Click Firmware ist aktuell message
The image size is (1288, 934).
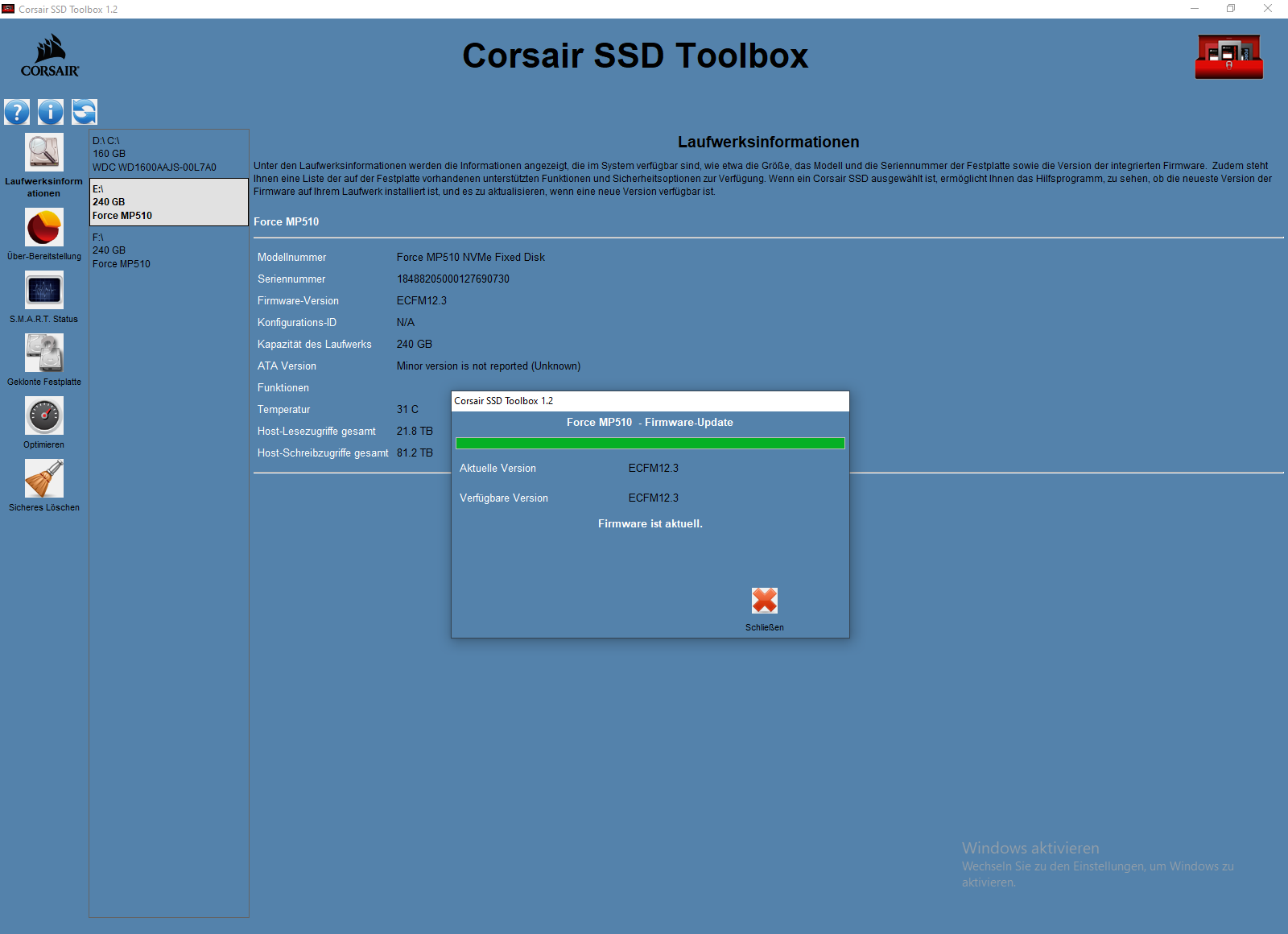point(650,524)
